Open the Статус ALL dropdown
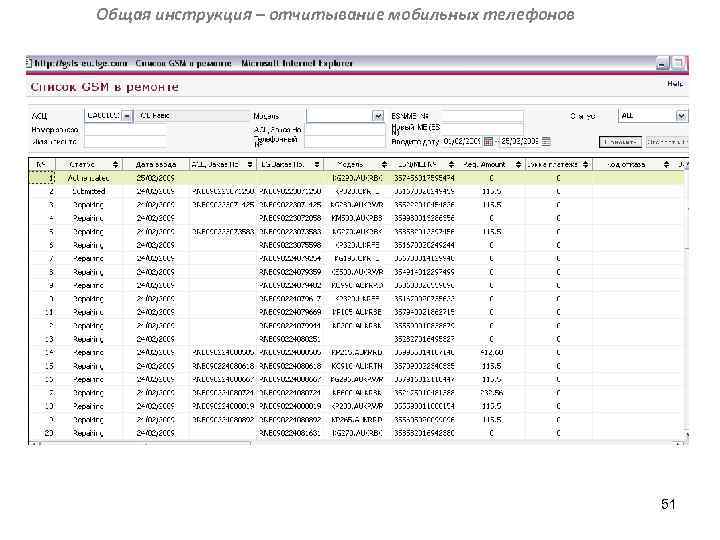Image resolution: width=720 pixels, height=540 pixels. 681,116
